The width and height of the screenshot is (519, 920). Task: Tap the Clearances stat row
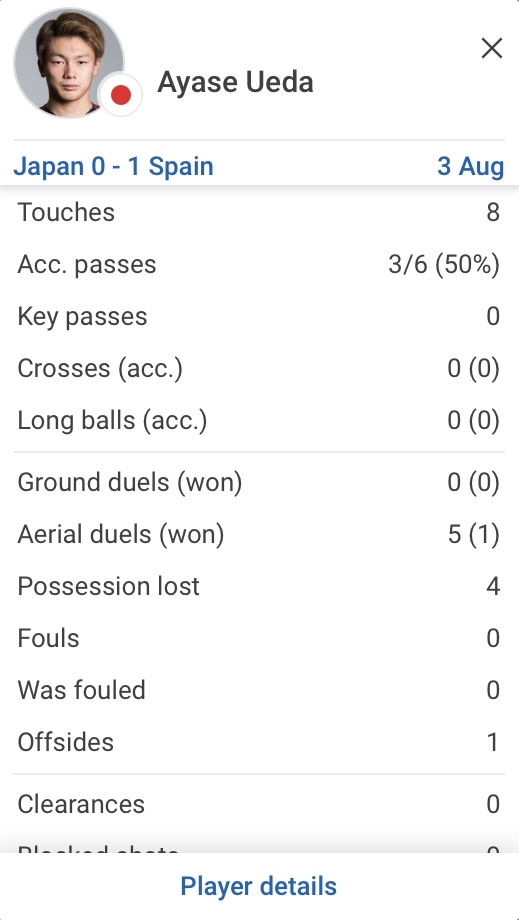[259, 804]
